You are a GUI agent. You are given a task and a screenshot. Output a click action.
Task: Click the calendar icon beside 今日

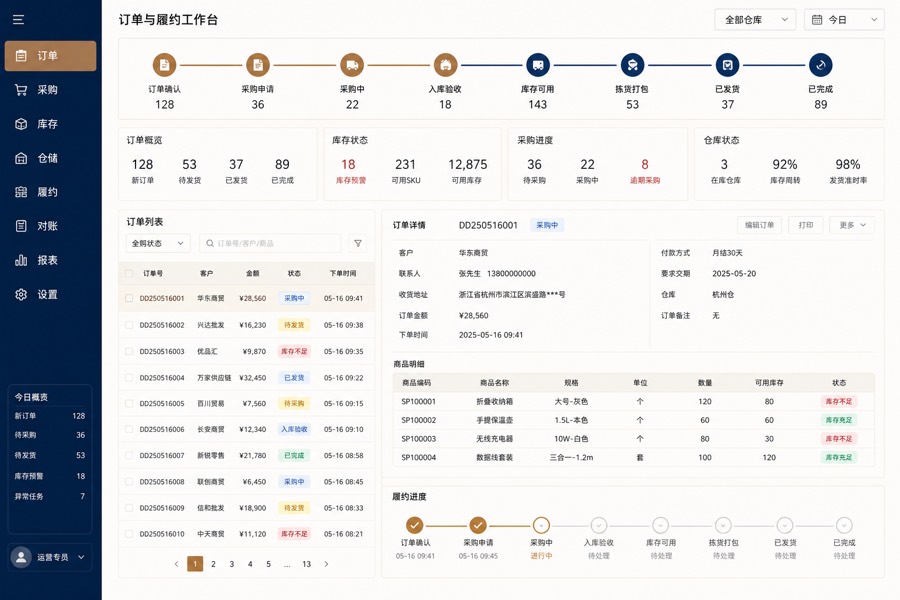[817, 20]
